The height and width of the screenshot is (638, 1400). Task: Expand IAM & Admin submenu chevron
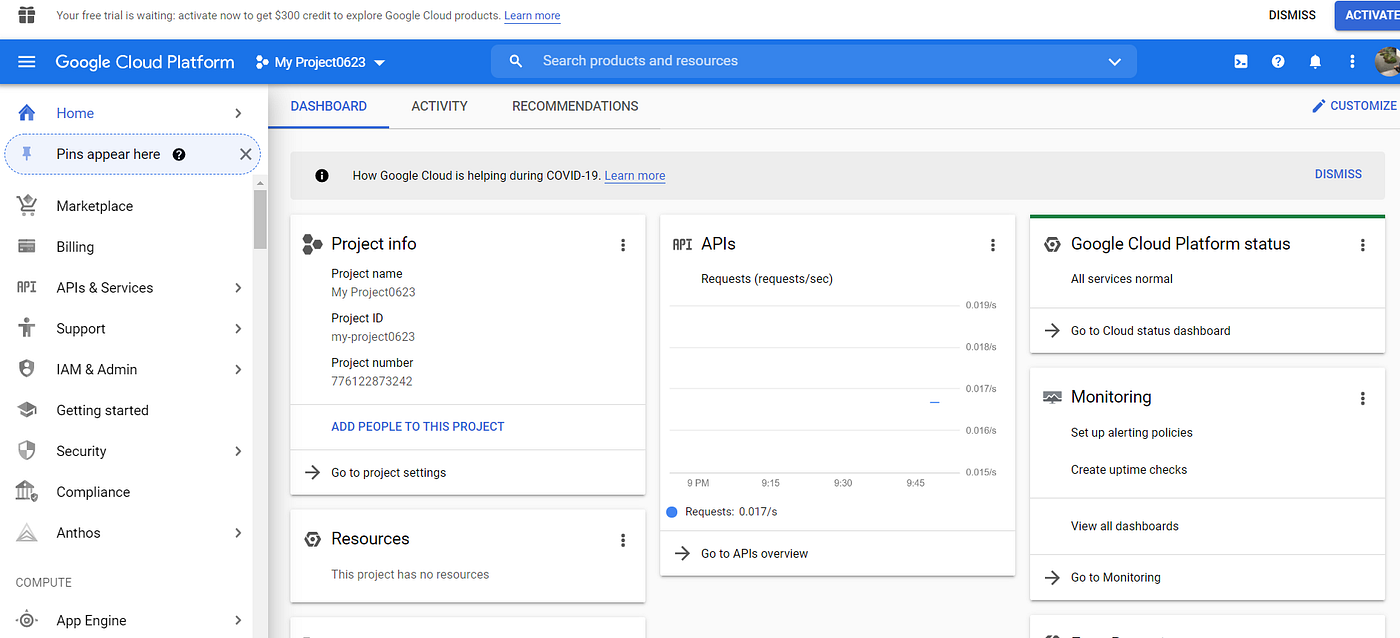238,369
